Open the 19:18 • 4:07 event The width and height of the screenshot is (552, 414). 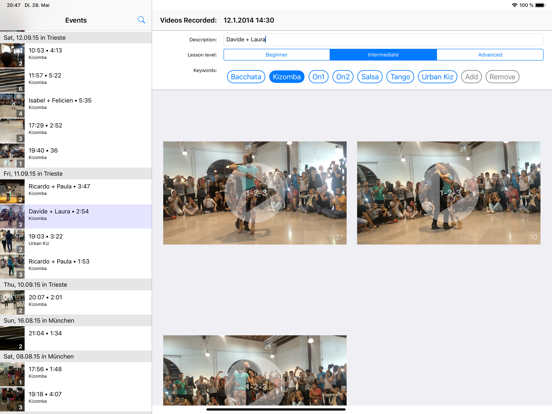point(76,399)
